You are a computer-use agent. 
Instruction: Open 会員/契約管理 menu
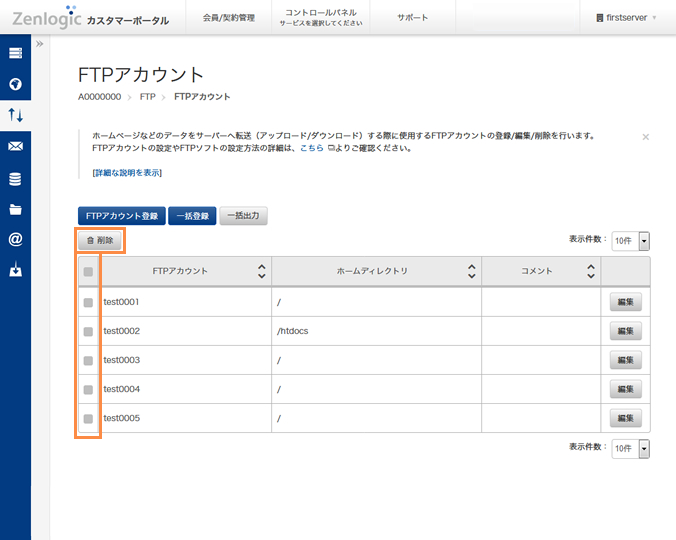(x=229, y=18)
